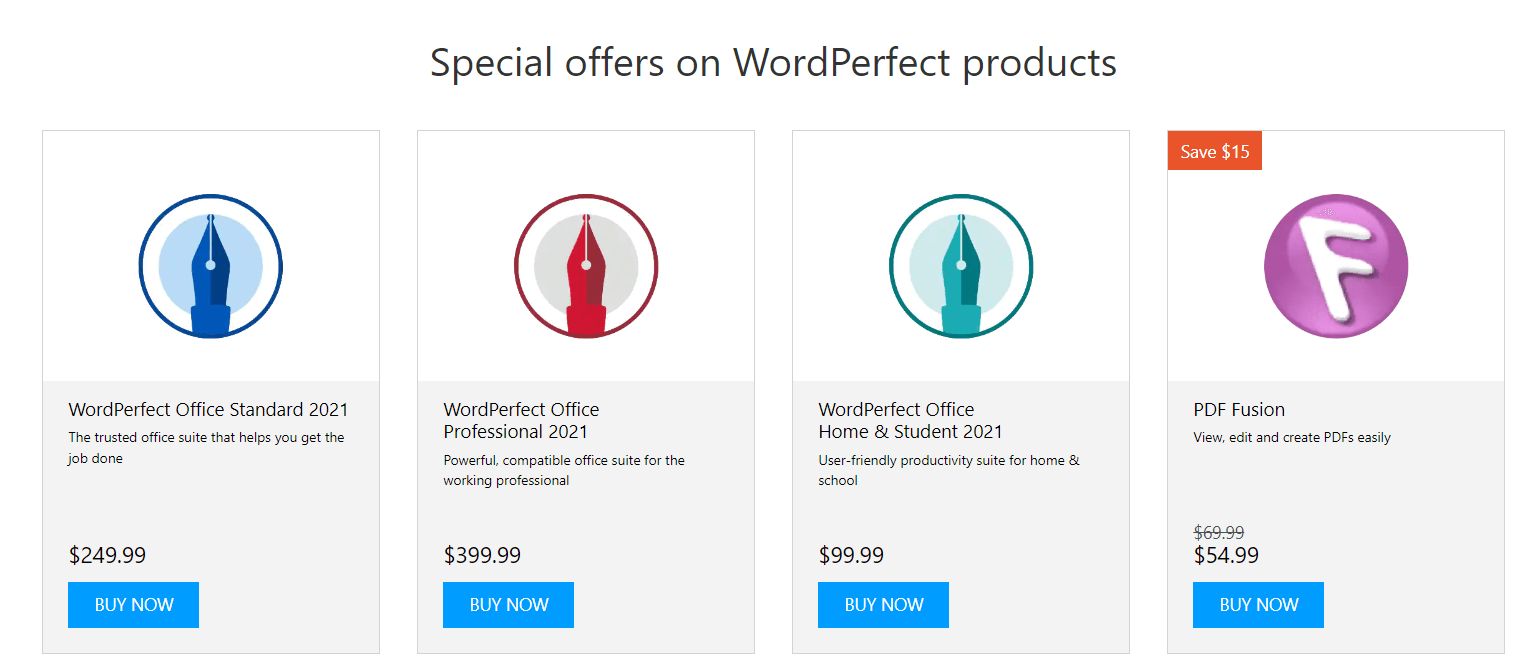Viewport: 1537px width, 661px height.
Task: Click the red WordPerfect Professional pen icon
Action: 586,267
